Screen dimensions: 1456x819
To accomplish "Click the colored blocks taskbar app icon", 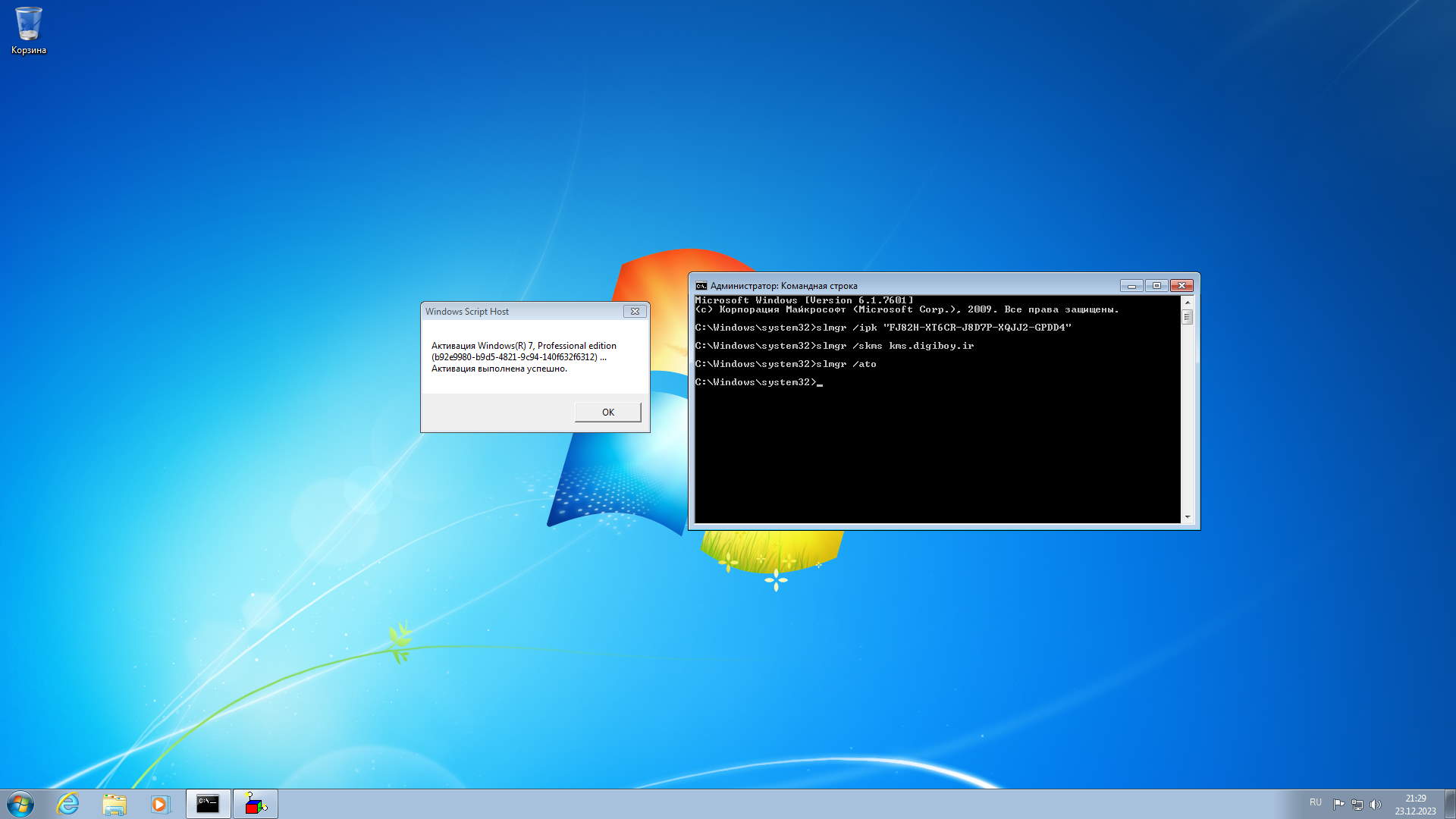I will pos(255,804).
